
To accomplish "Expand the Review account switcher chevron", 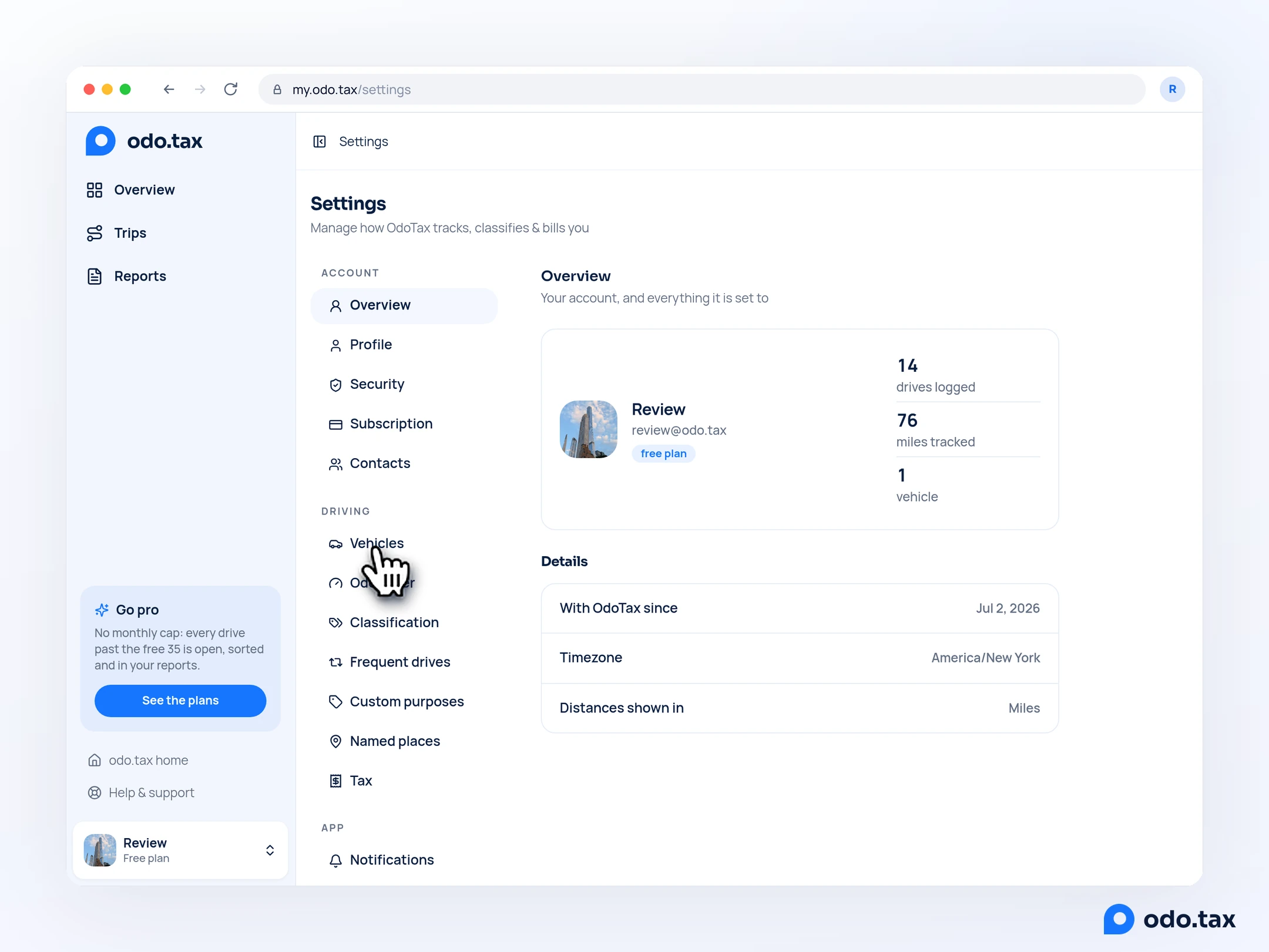I will (x=270, y=850).
